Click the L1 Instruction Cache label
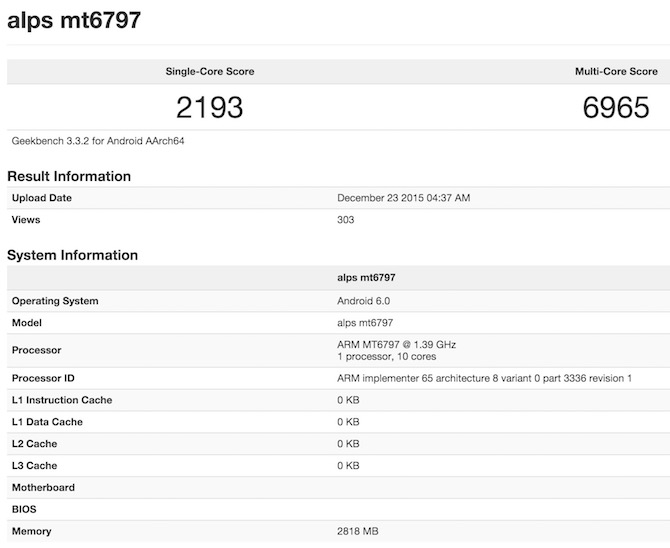Screen dimensions: 670x548 pyautogui.click(x=62, y=400)
